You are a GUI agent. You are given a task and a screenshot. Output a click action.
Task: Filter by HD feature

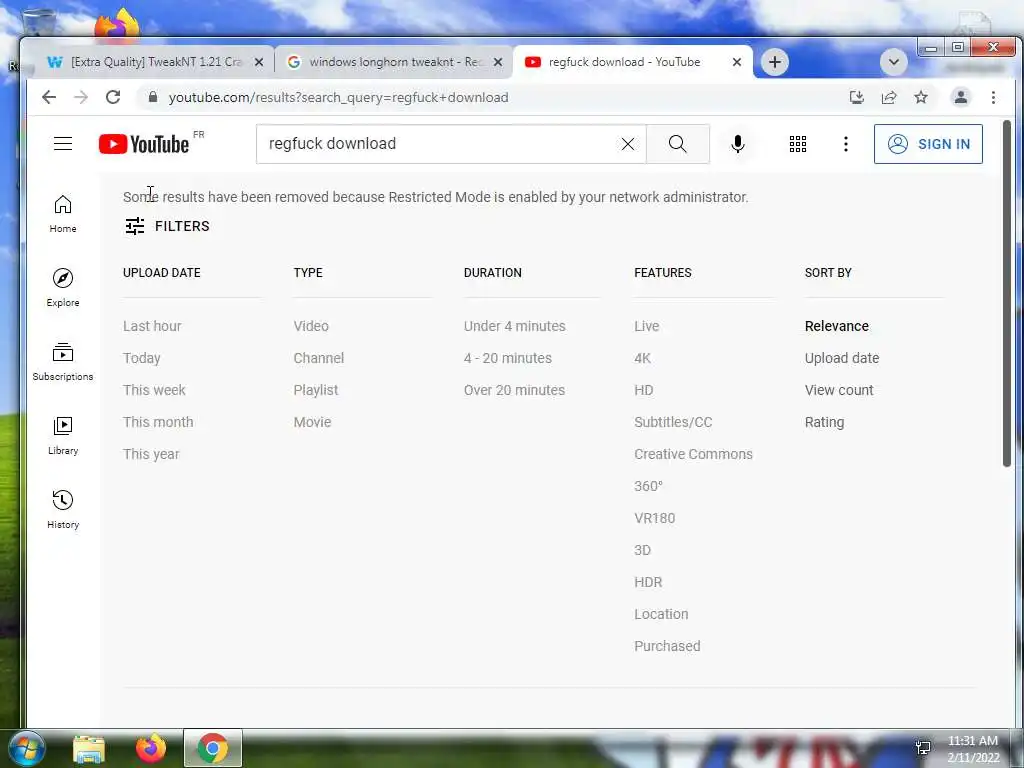point(644,390)
